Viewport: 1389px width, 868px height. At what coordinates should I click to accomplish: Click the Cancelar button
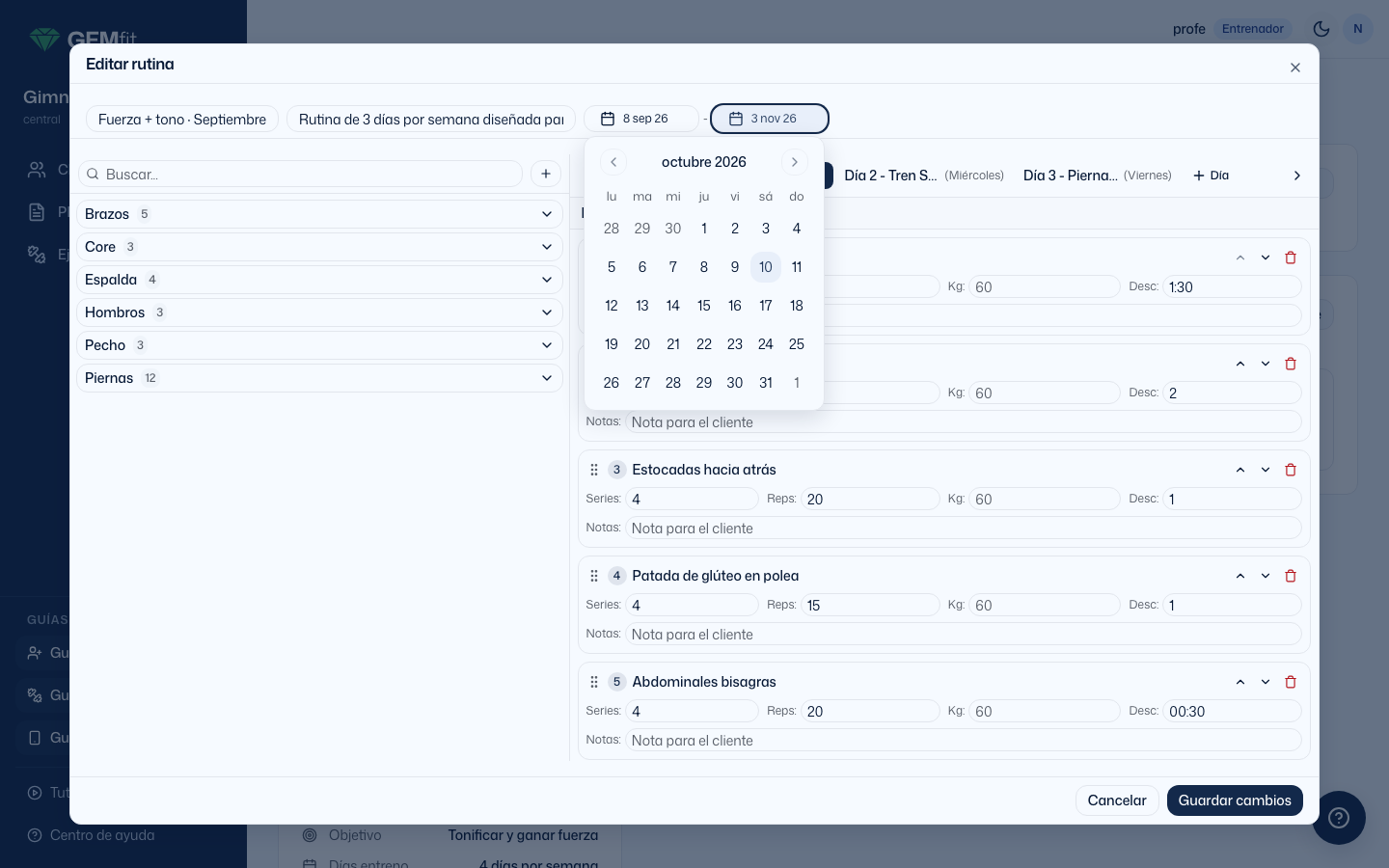(1117, 800)
